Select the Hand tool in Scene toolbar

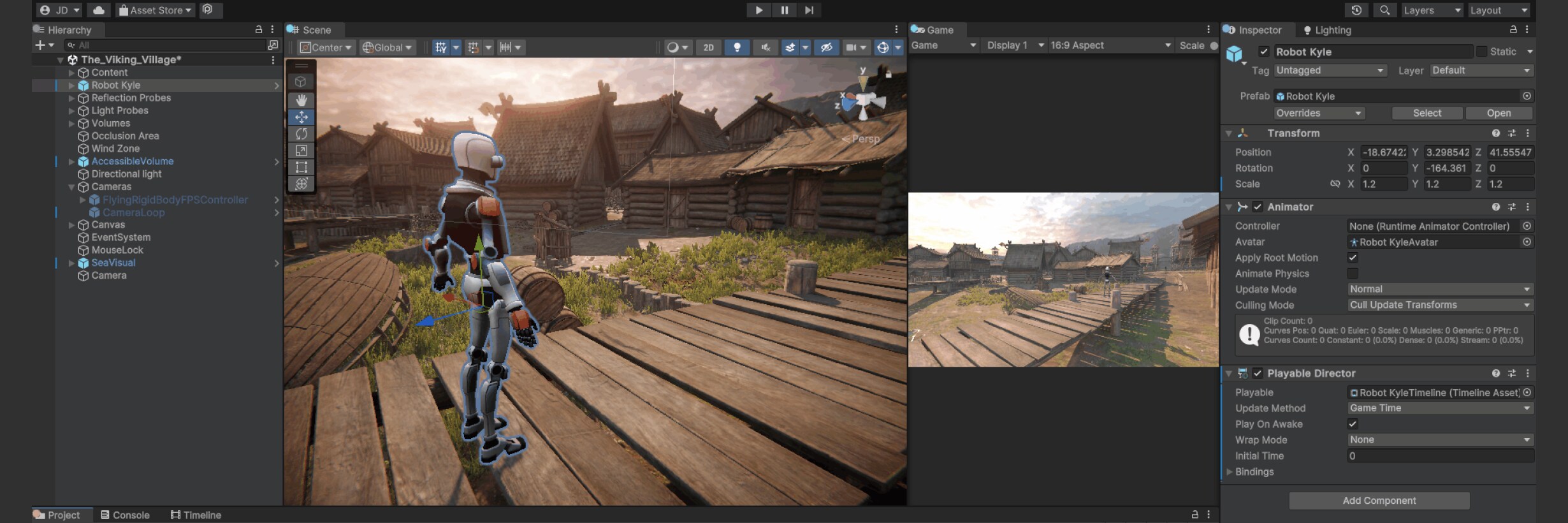(x=301, y=100)
